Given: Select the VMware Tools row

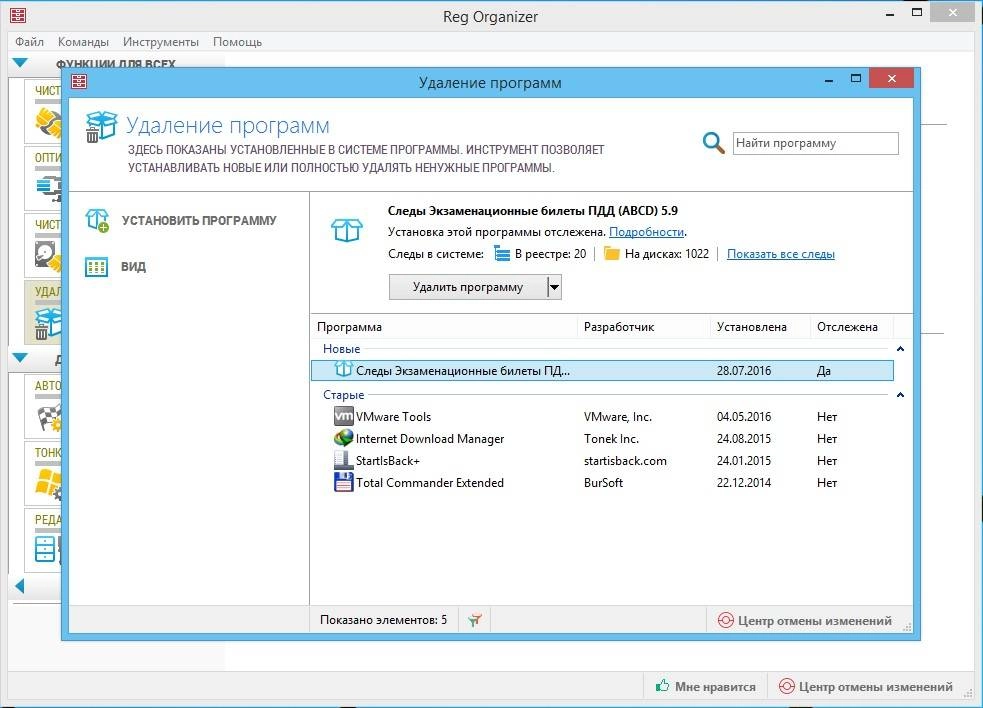Looking at the screenshot, I should 602,416.
